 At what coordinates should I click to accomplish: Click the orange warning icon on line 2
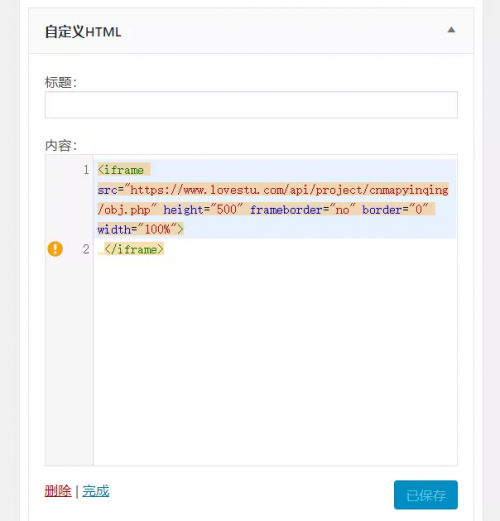[55, 249]
